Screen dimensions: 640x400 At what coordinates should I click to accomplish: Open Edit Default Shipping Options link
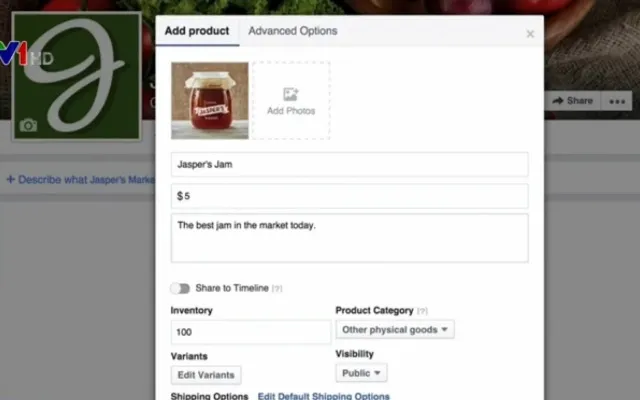(x=324, y=396)
